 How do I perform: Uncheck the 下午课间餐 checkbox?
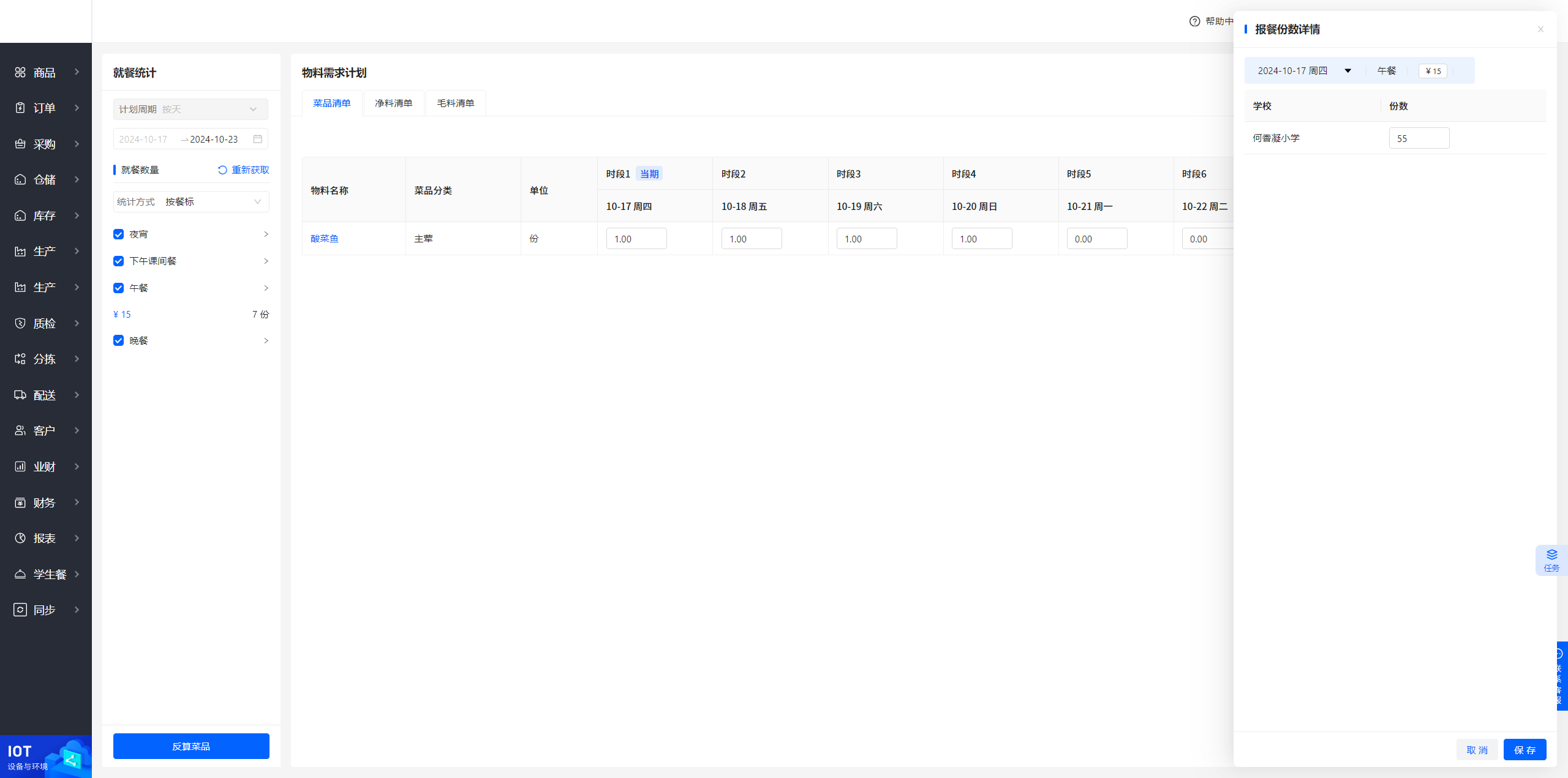(x=119, y=261)
